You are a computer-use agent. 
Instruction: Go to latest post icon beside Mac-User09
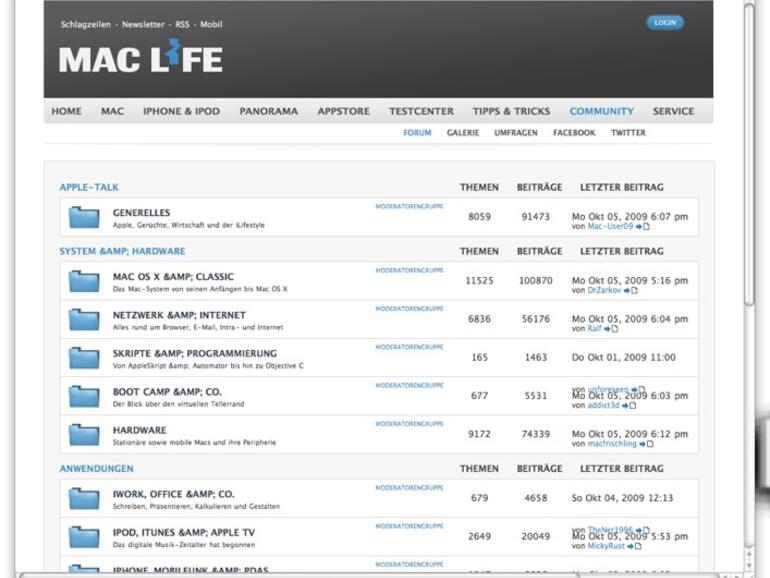pos(643,226)
